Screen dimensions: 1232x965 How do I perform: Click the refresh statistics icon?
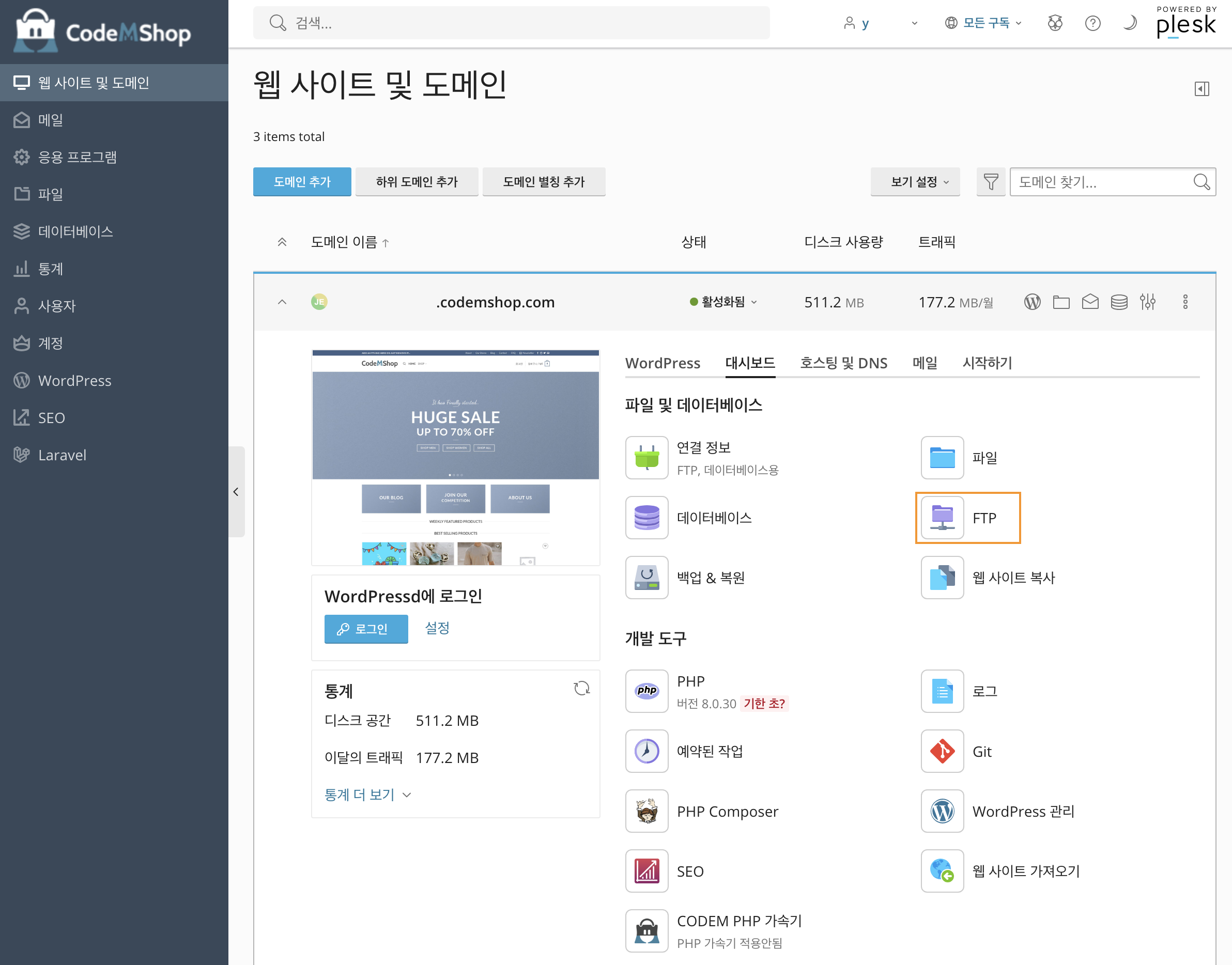coord(581,688)
